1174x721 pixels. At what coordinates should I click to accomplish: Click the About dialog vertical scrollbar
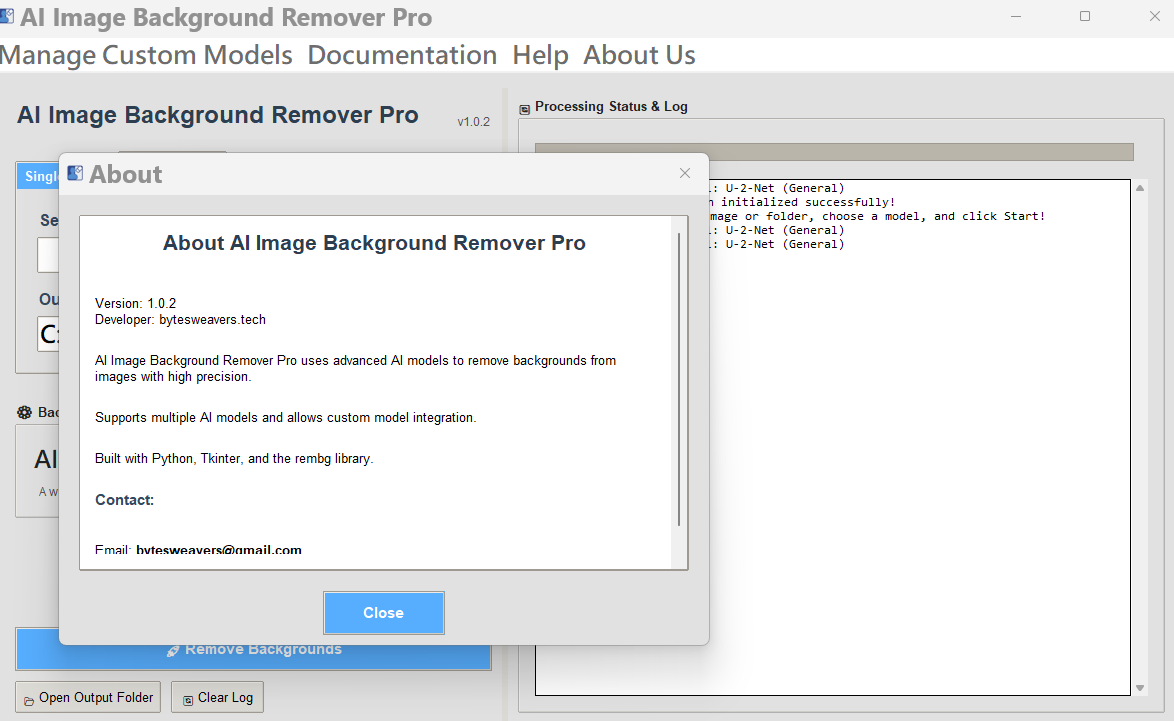pos(679,380)
